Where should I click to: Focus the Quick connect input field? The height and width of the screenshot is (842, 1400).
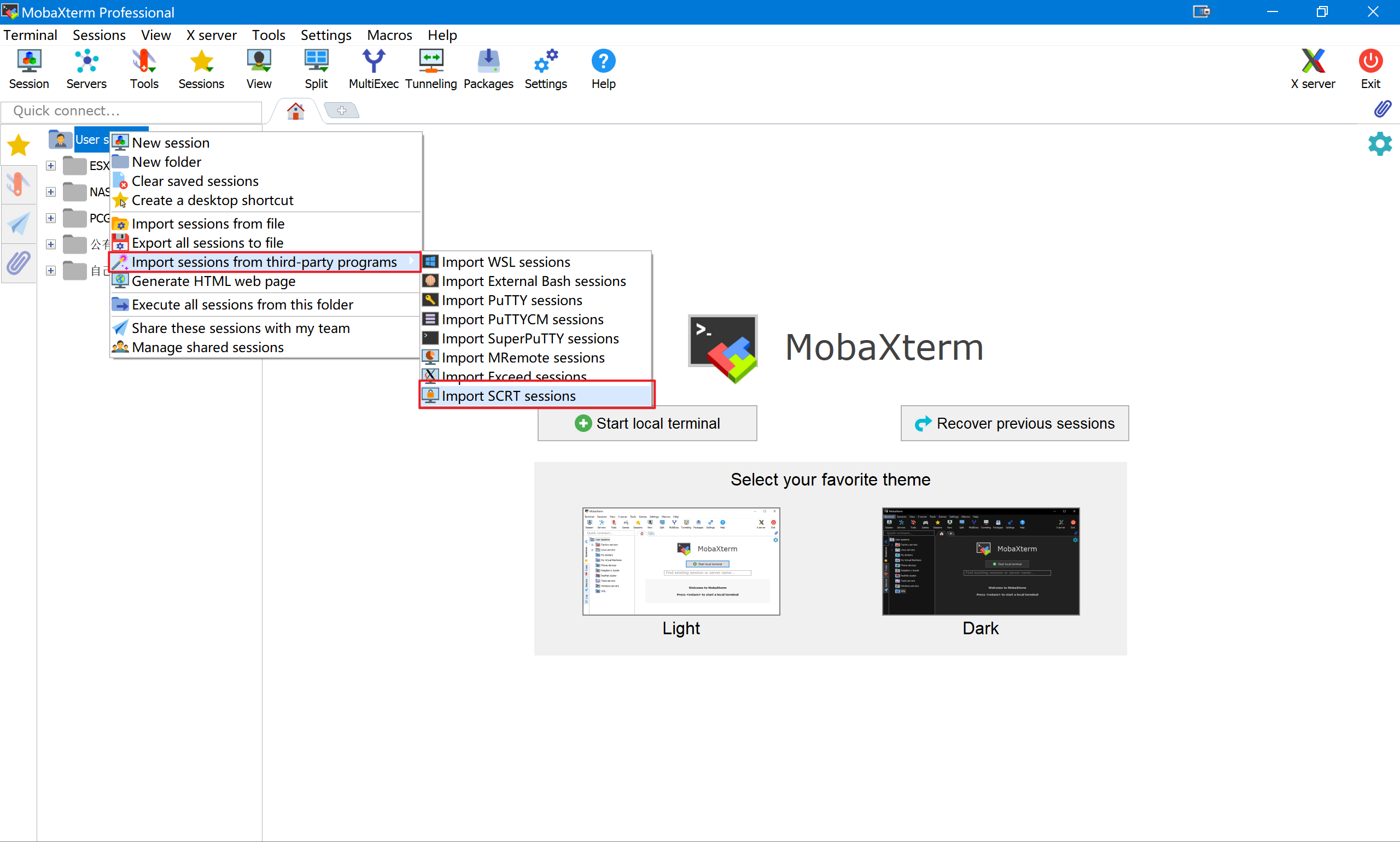[x=132, y=111]
